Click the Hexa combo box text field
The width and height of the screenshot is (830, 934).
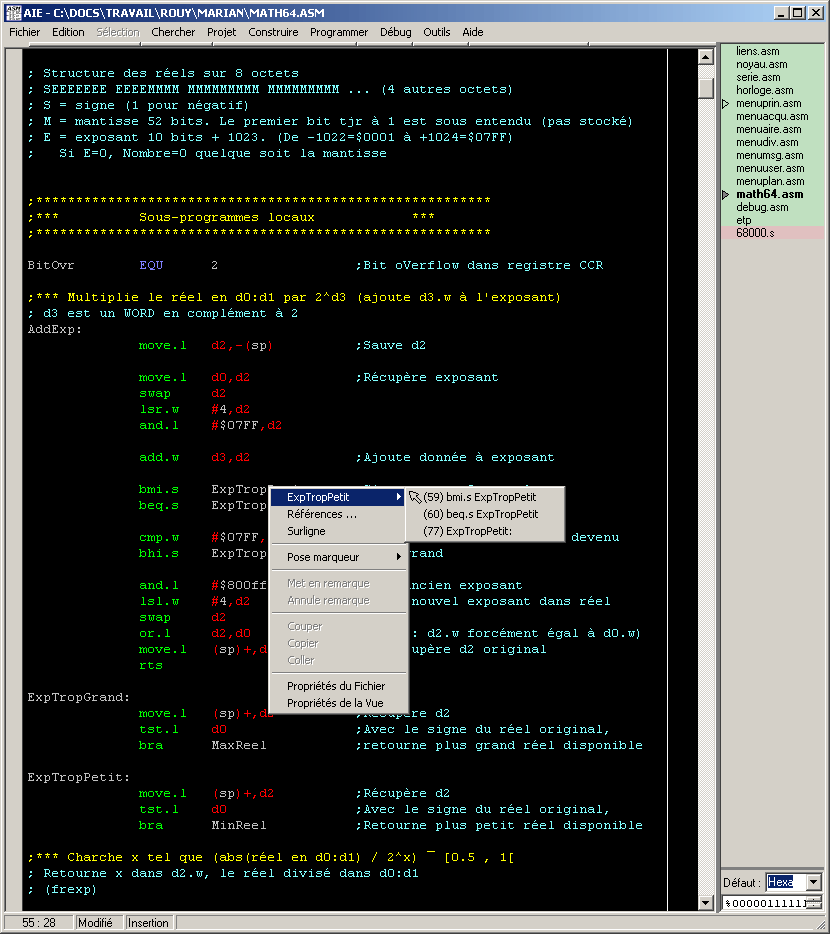[x=785, y=882]
